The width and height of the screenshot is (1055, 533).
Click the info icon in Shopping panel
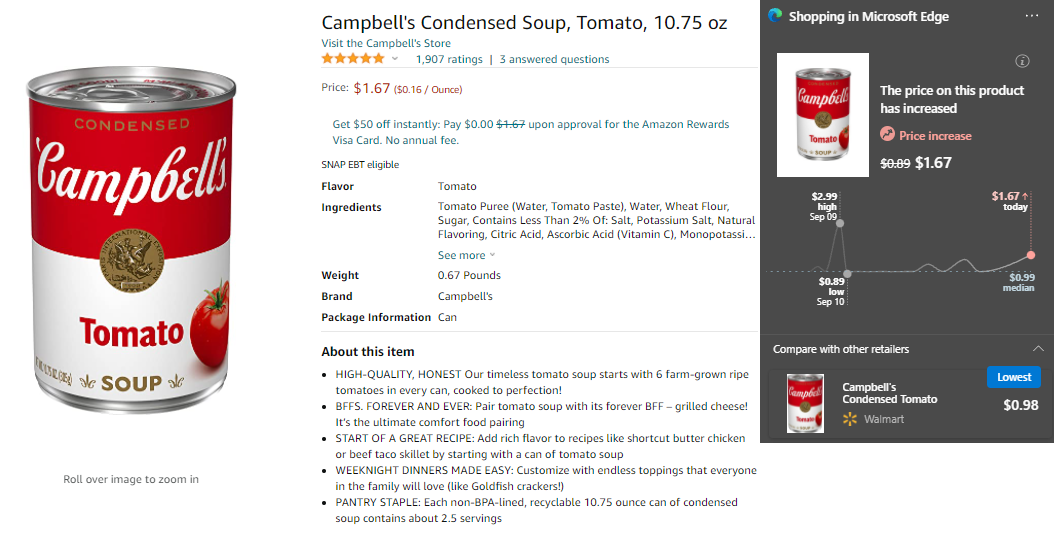pos(1022,61)
